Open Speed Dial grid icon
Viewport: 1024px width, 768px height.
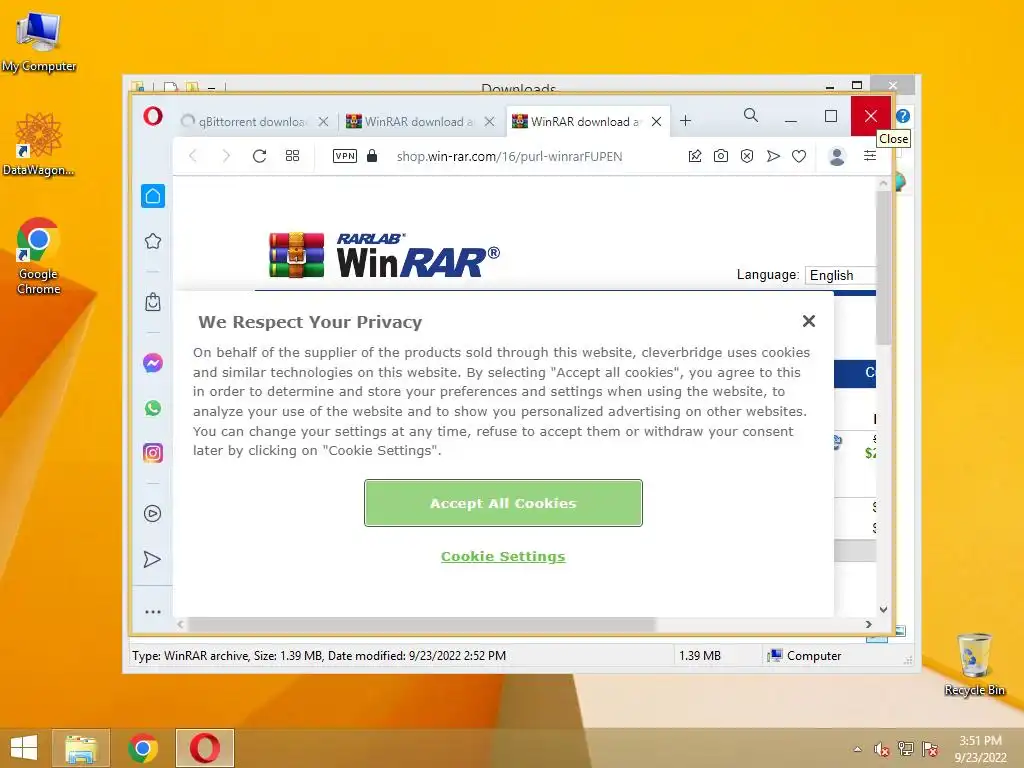pyautogui.click(x=293, y=155)
